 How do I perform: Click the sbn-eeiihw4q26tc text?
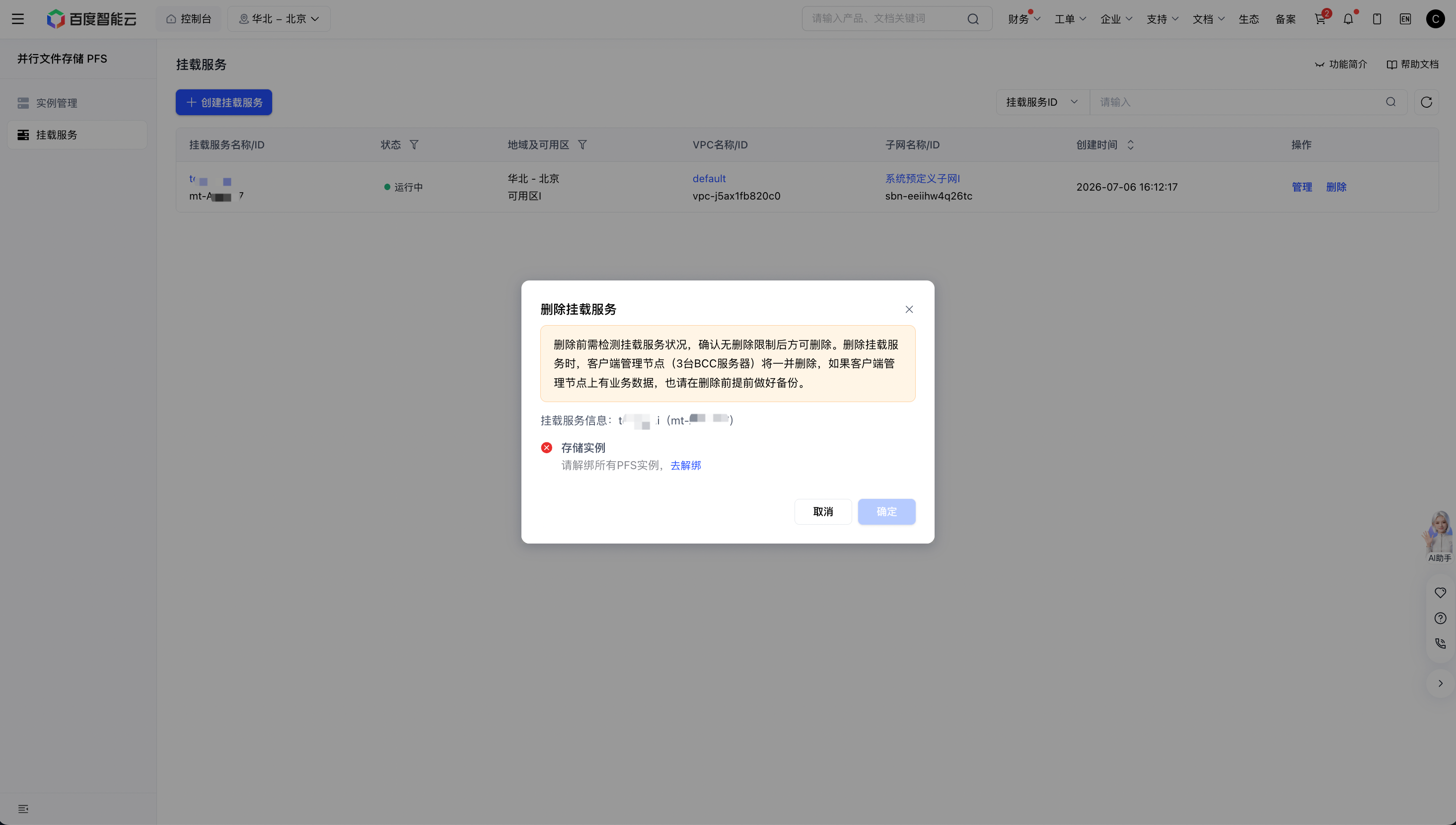click(928, 196)
